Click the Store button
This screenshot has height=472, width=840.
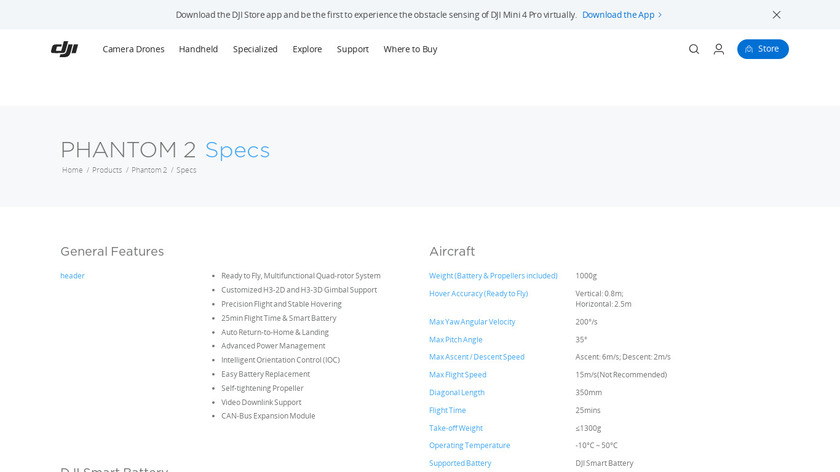tap(762, 49)
